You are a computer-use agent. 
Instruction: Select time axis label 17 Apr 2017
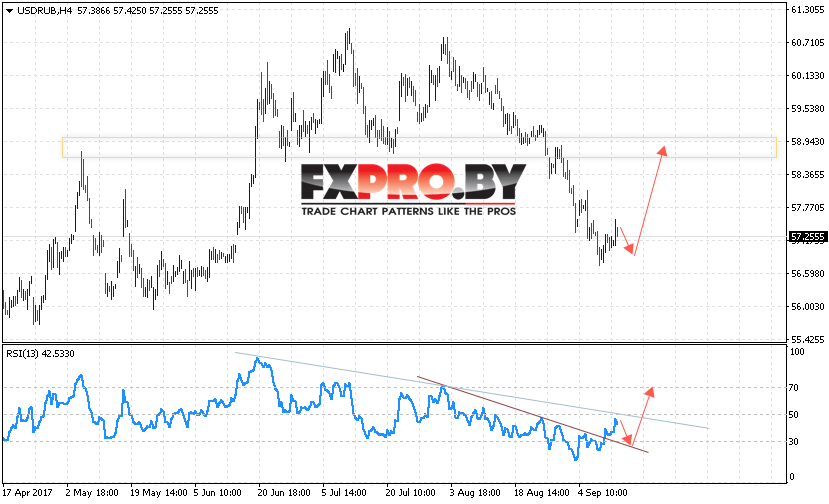tap(27, 493)
